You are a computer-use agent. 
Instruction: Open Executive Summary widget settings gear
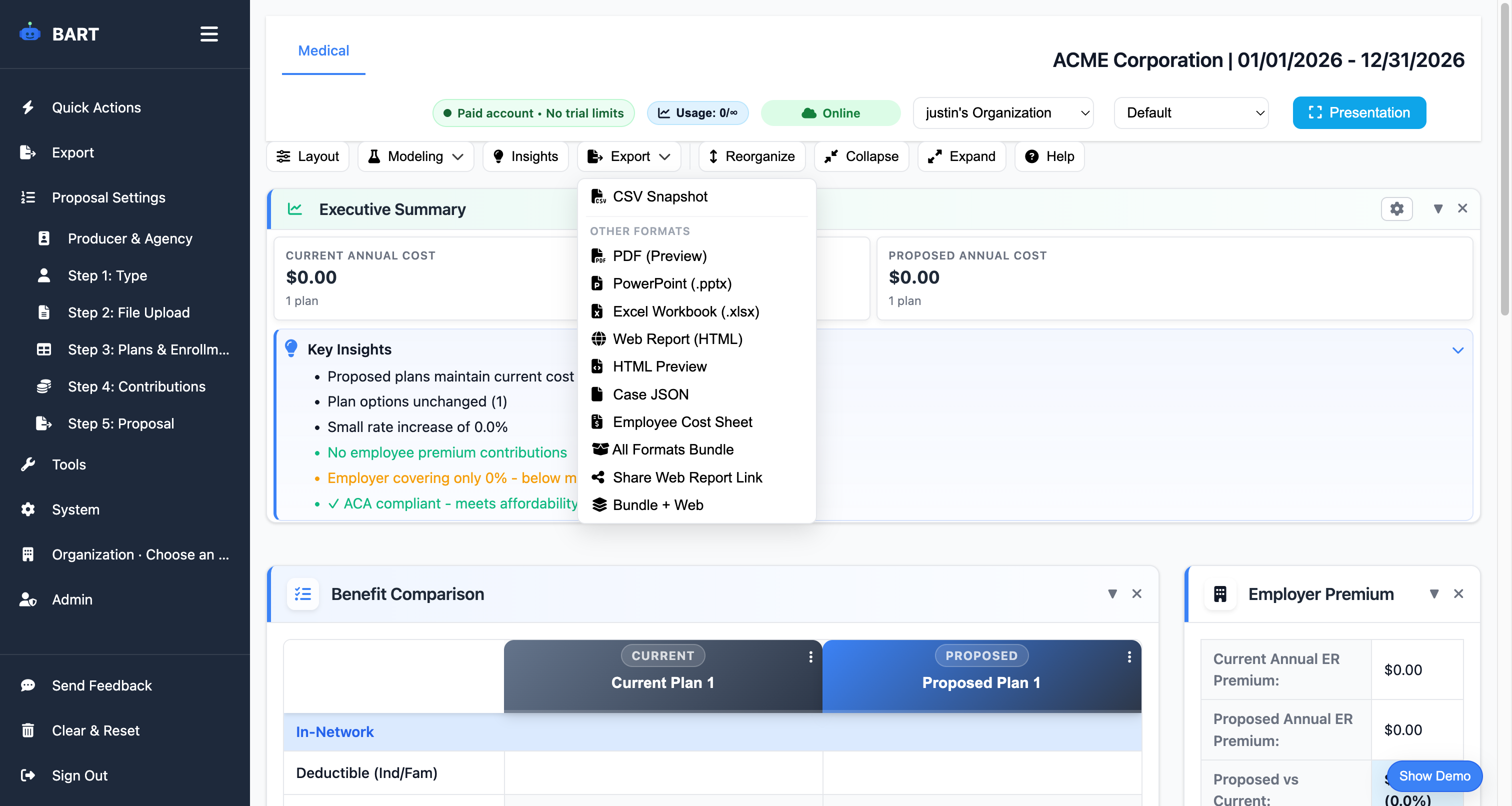point(1397,209)
